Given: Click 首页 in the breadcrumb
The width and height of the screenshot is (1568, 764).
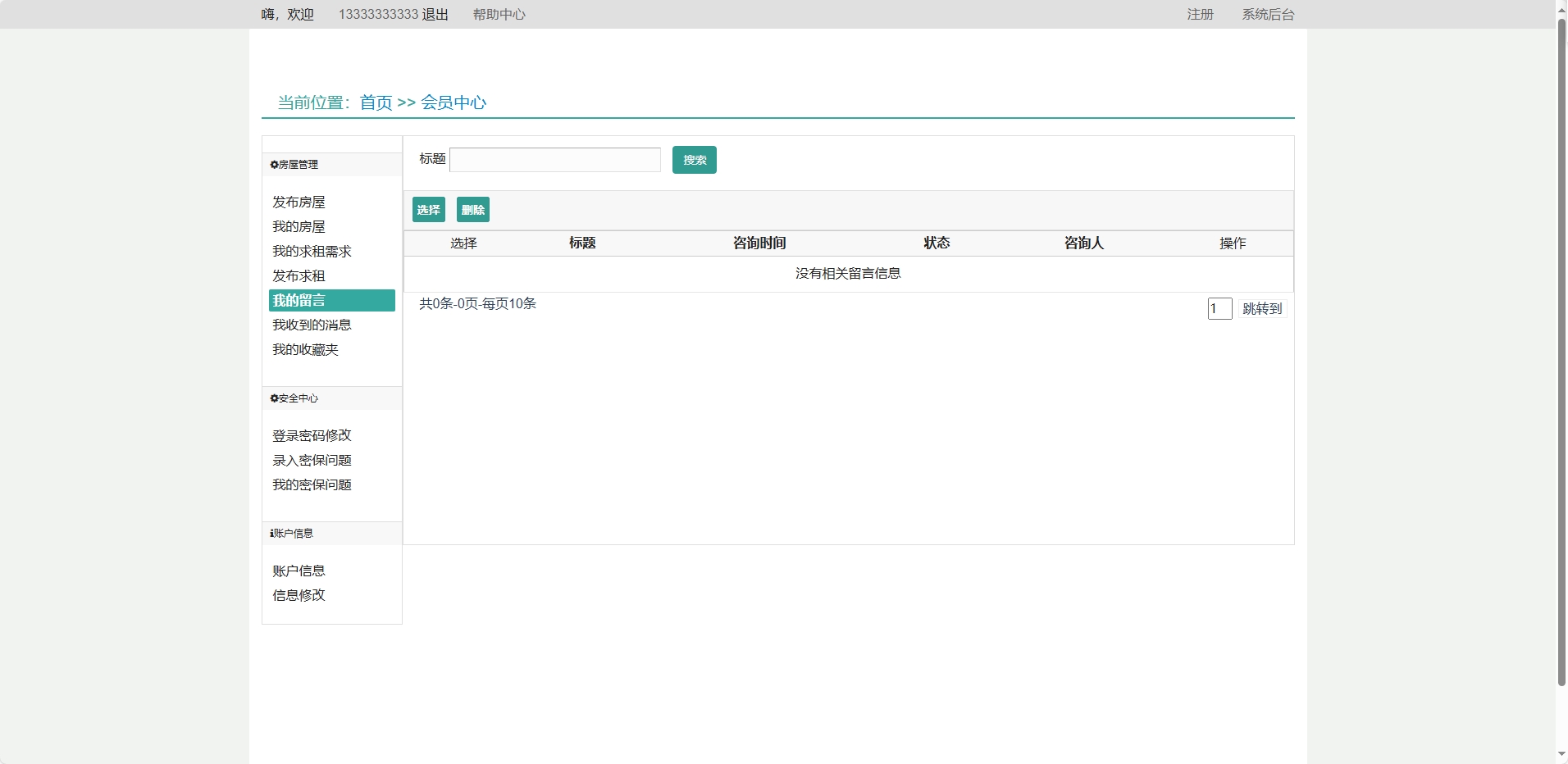Looking at the screenshot, I should coord(376,102).
